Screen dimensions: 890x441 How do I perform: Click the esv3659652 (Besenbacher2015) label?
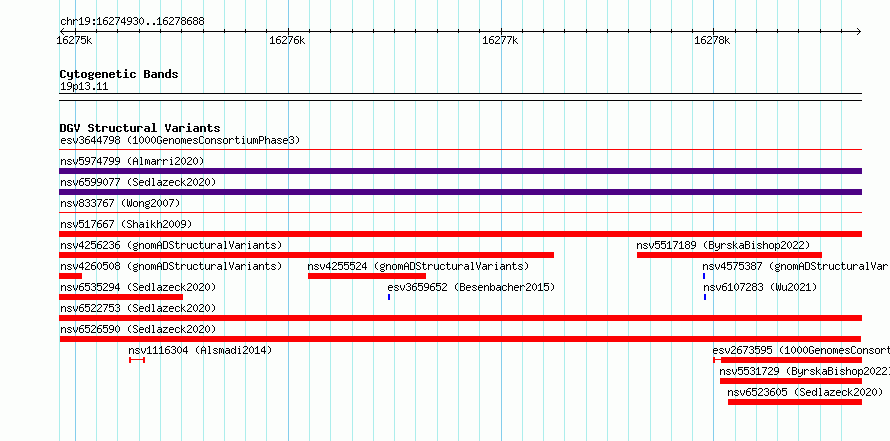click(x=471, y=287)
